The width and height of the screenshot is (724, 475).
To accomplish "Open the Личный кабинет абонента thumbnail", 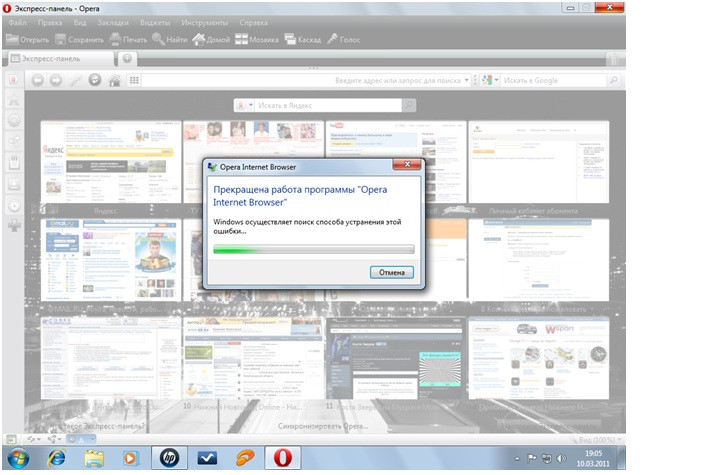I will point(538,162).
